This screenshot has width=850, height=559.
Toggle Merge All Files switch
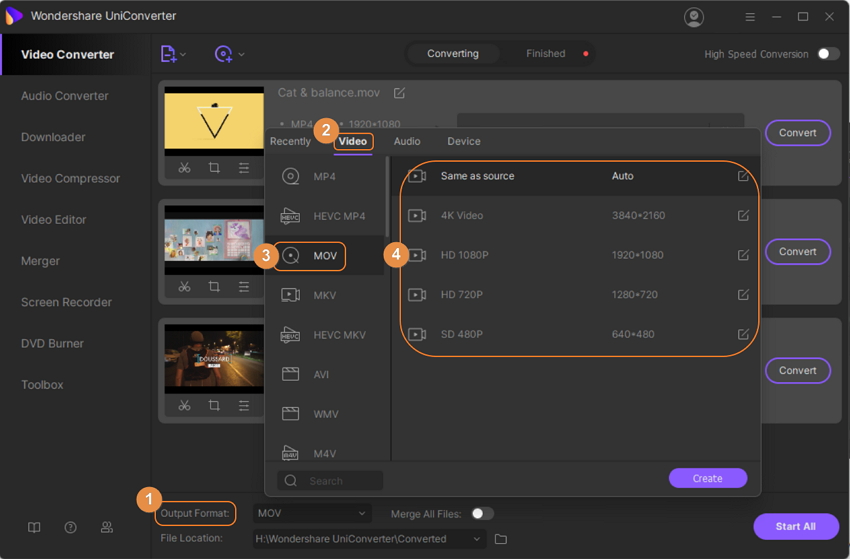point(482,513)
